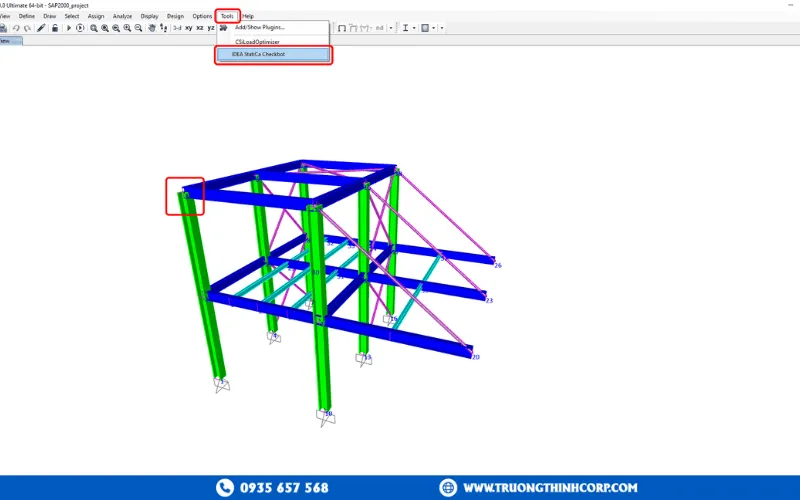Set view to xz plane
Screen dimensions: 800x500
pos(200,28)
